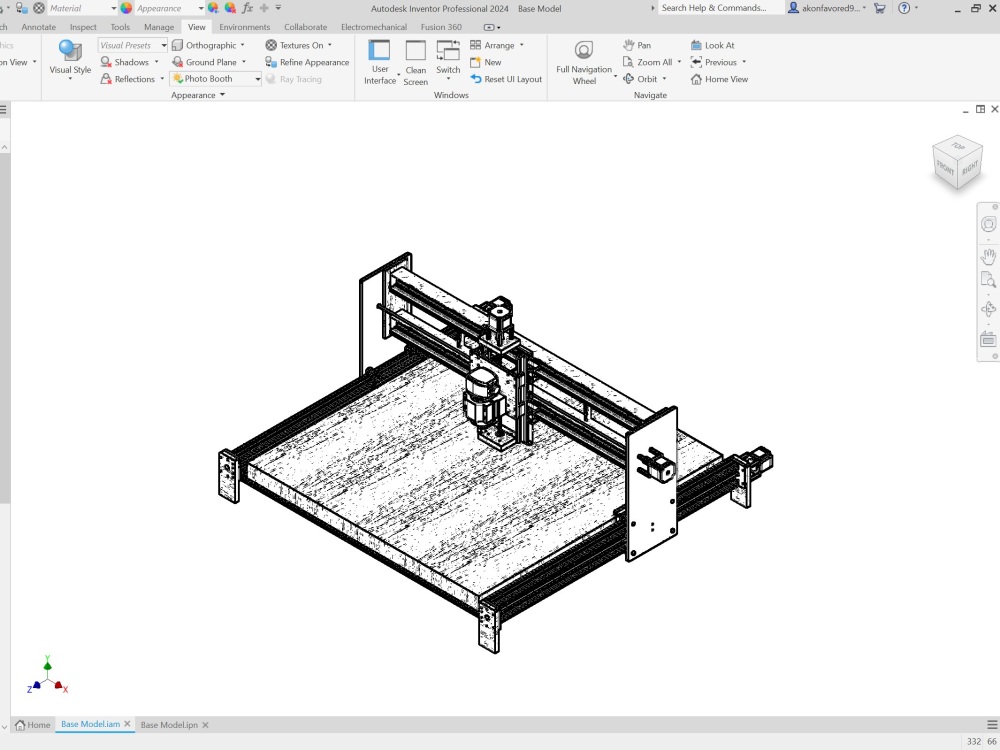This screenshot has width=1000, height=750.
Task: Click Refine Appearance
Action: click(307, 62)
